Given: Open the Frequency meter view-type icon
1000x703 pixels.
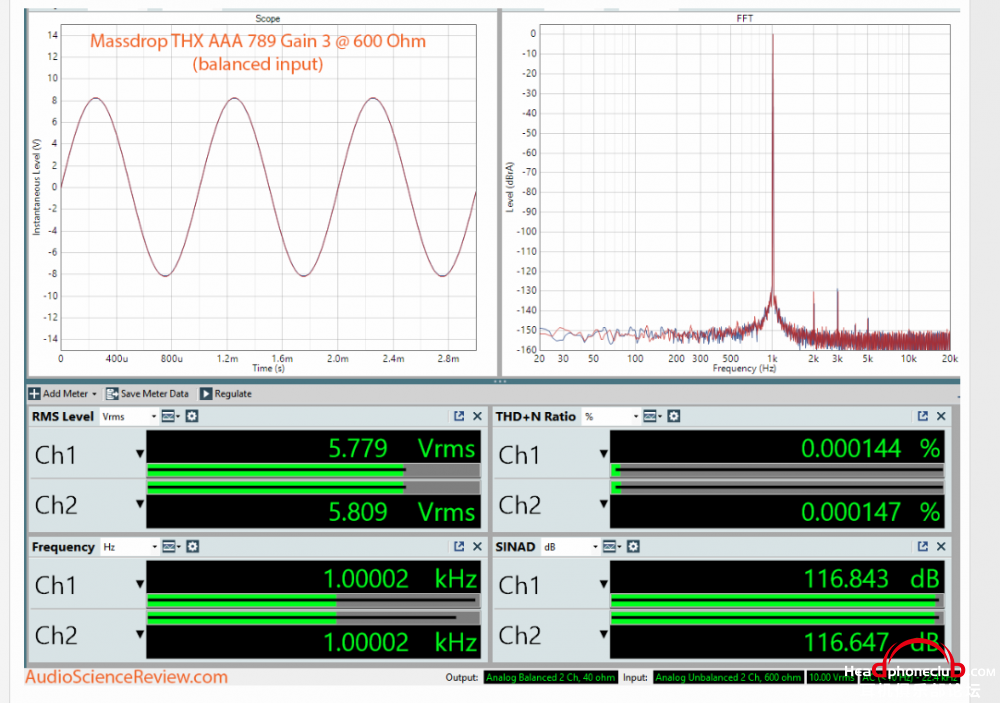Looking at the screenshot, I should coord(171,547).
